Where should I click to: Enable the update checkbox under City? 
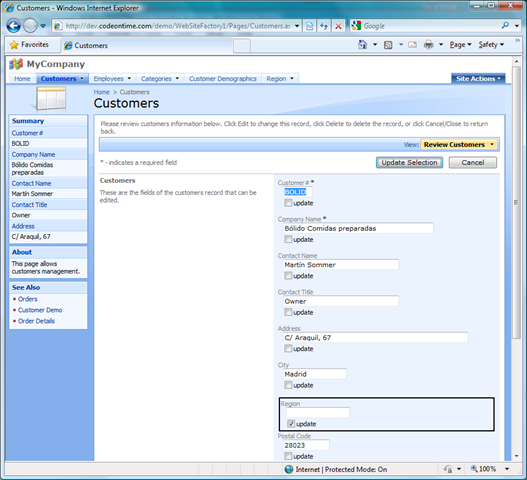pyautogui.click(x=288, y=385)
